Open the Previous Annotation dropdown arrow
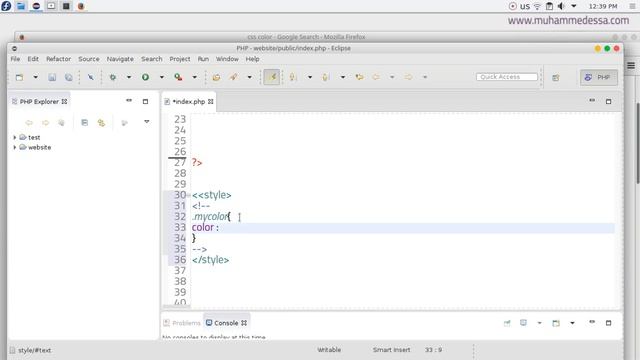This screenshot has width=640, height=360. (343, 77)
